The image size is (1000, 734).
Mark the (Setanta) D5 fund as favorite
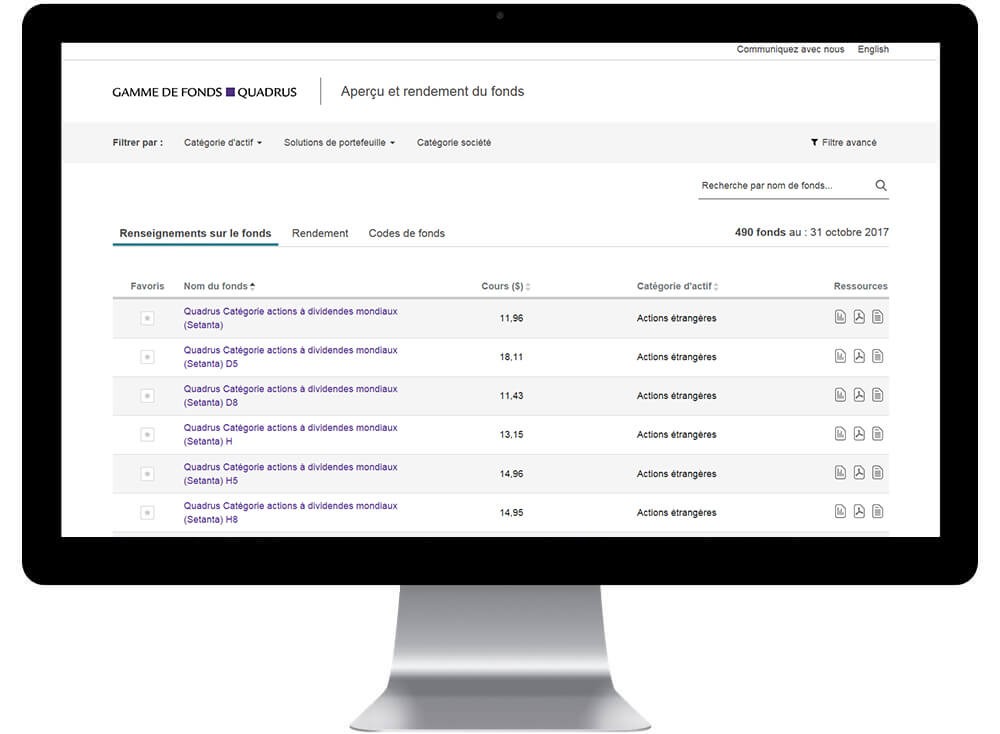(147, 357)
